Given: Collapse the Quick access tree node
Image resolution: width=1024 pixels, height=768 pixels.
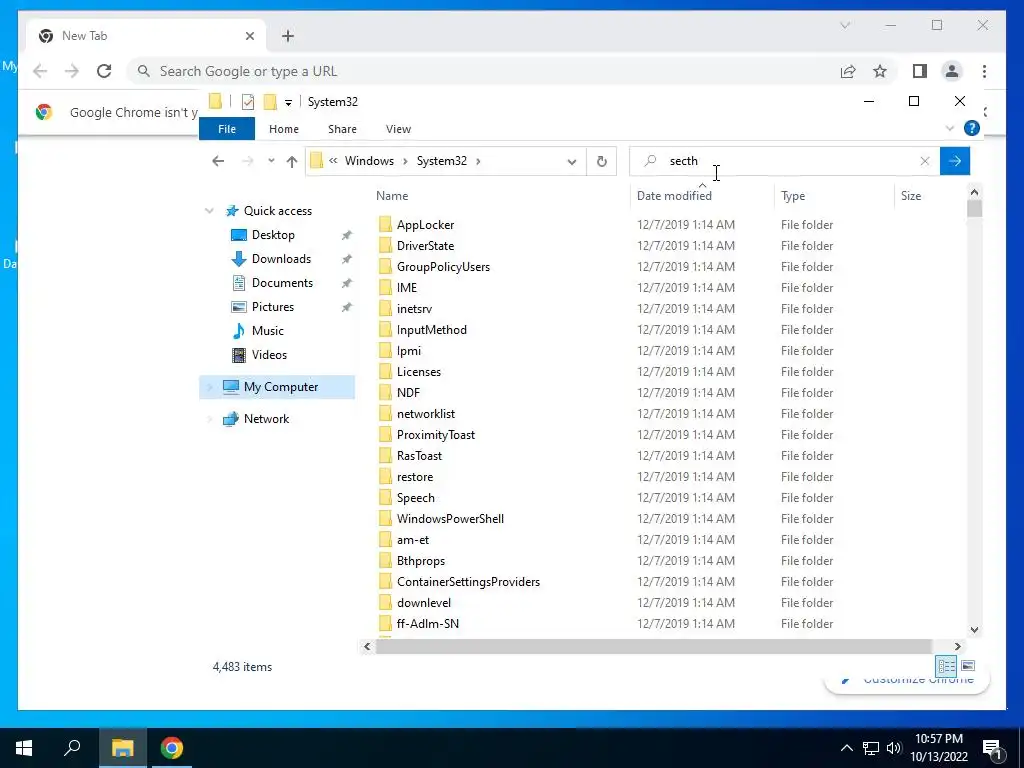Looking at the screenshot, I should 209,211.
